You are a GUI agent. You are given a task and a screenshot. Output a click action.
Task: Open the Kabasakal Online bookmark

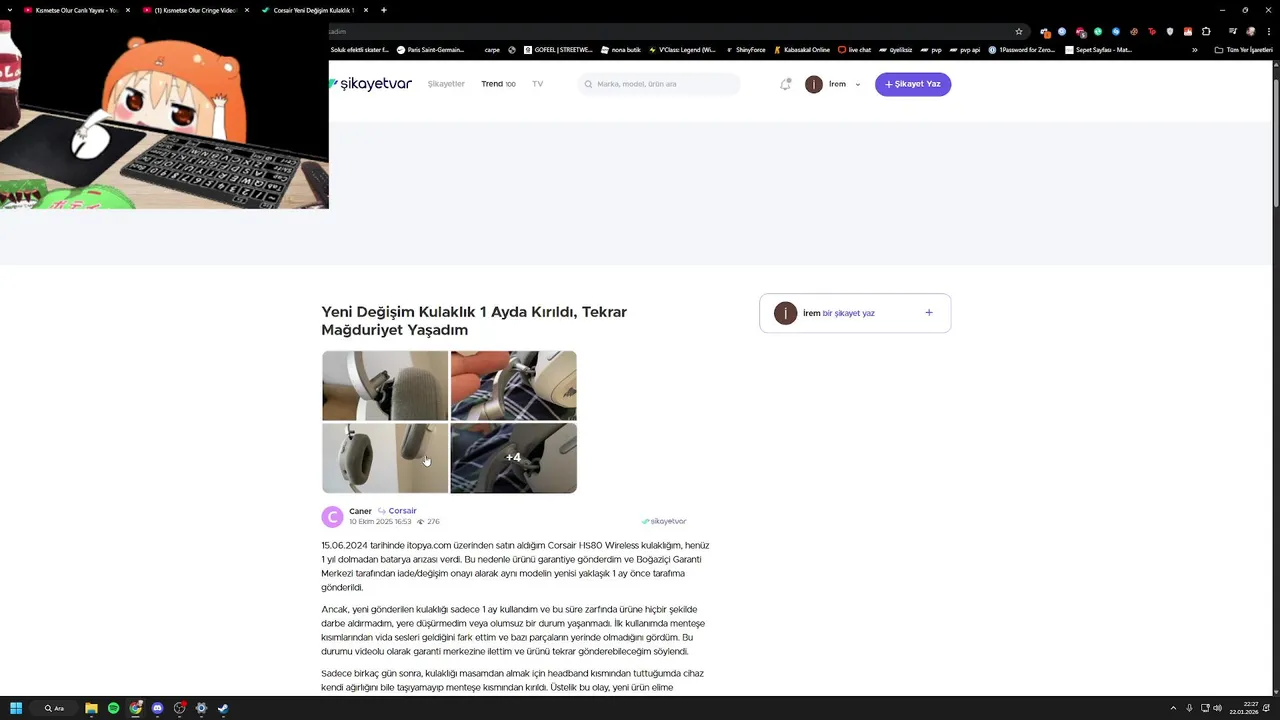pos(802,49)
